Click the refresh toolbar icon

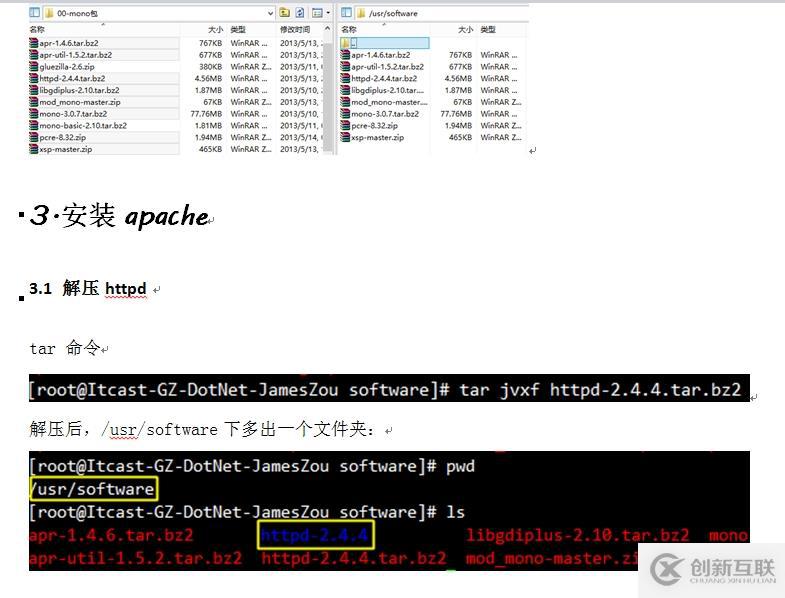tap(299, 13)
